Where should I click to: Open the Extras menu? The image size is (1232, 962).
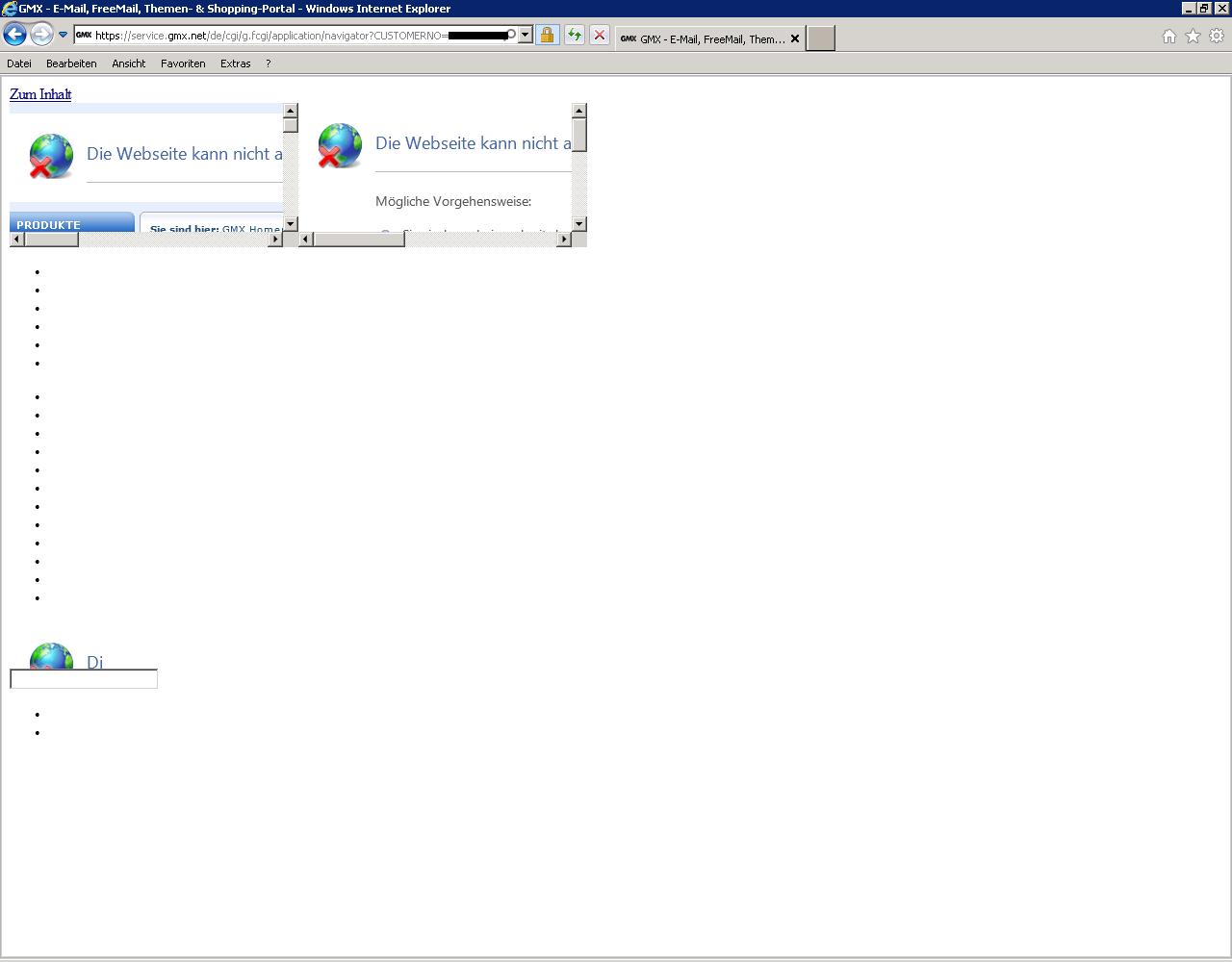[235, 63]
